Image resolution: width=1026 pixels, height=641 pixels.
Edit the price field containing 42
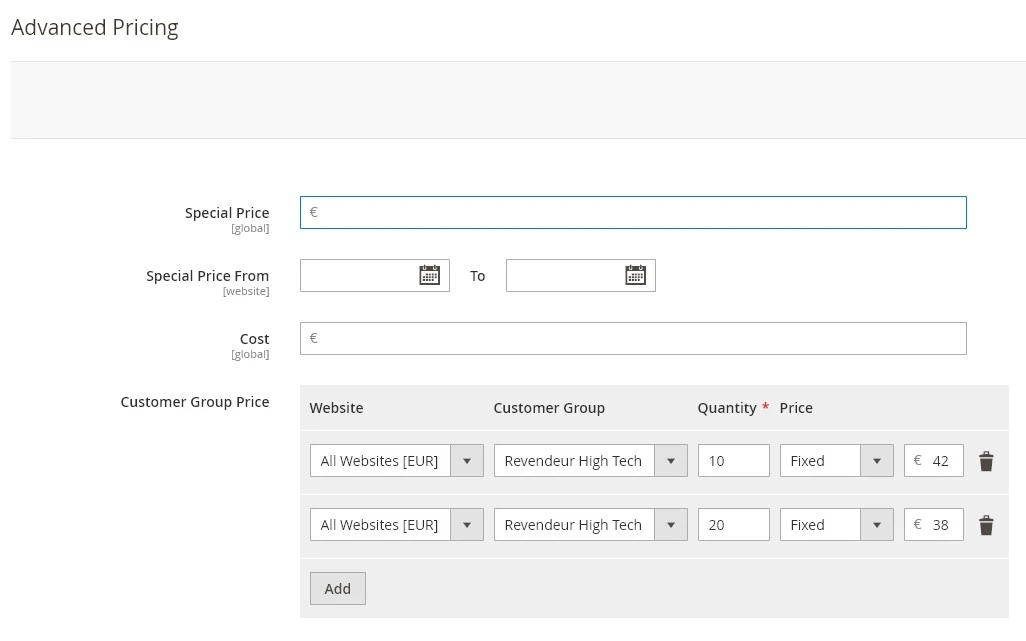[x=934, y=460]
